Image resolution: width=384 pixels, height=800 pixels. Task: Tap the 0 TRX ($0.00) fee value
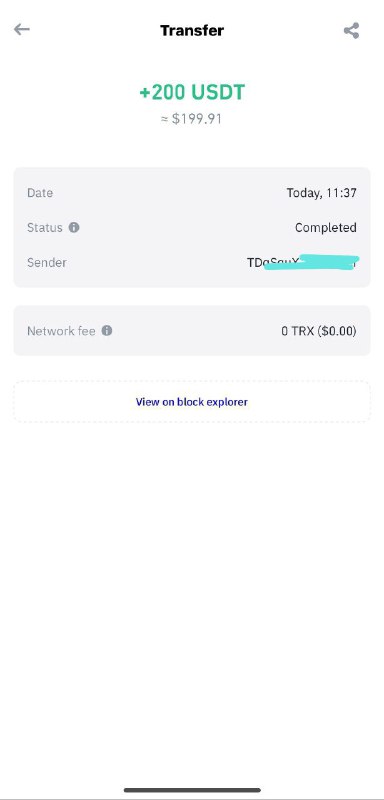[319, 331]
